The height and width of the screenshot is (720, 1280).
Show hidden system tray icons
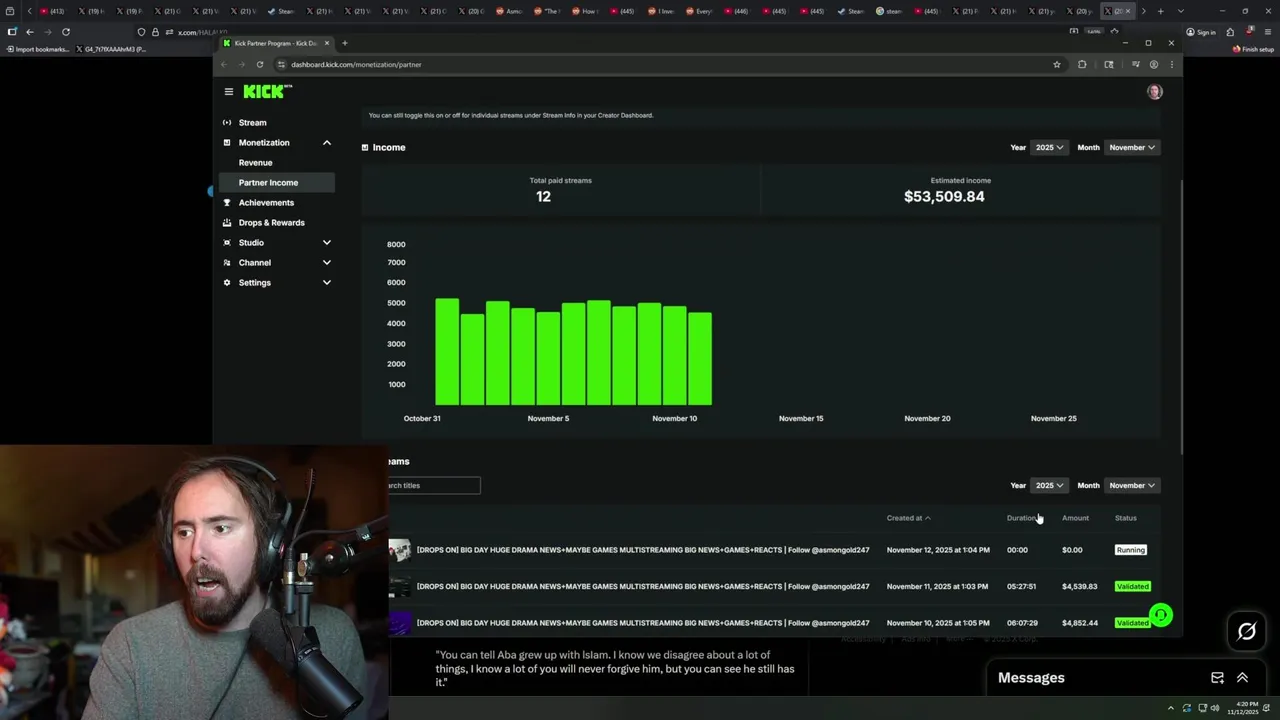coord(1170,708)
